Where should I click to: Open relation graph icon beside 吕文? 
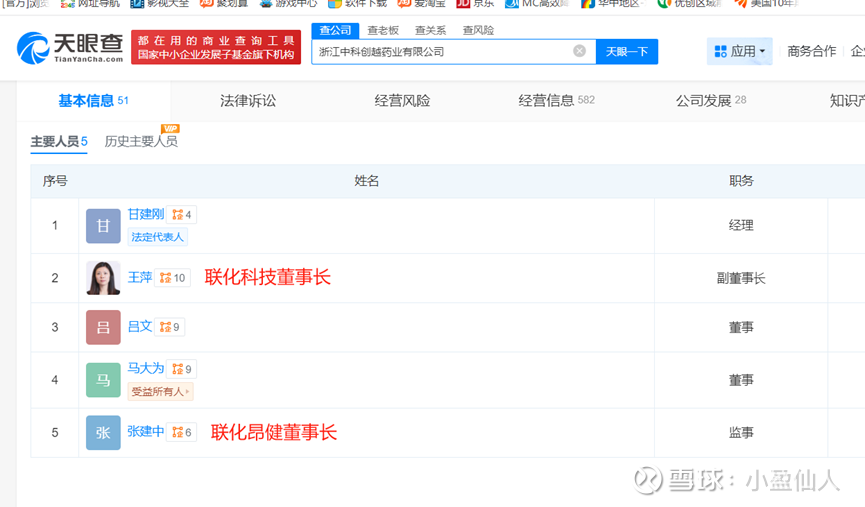pos(165,327)
